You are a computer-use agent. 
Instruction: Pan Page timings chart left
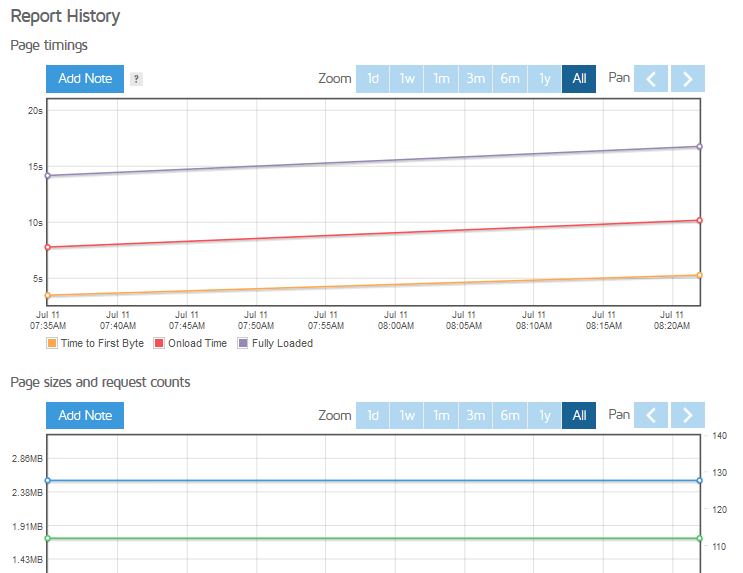(651, 79)
